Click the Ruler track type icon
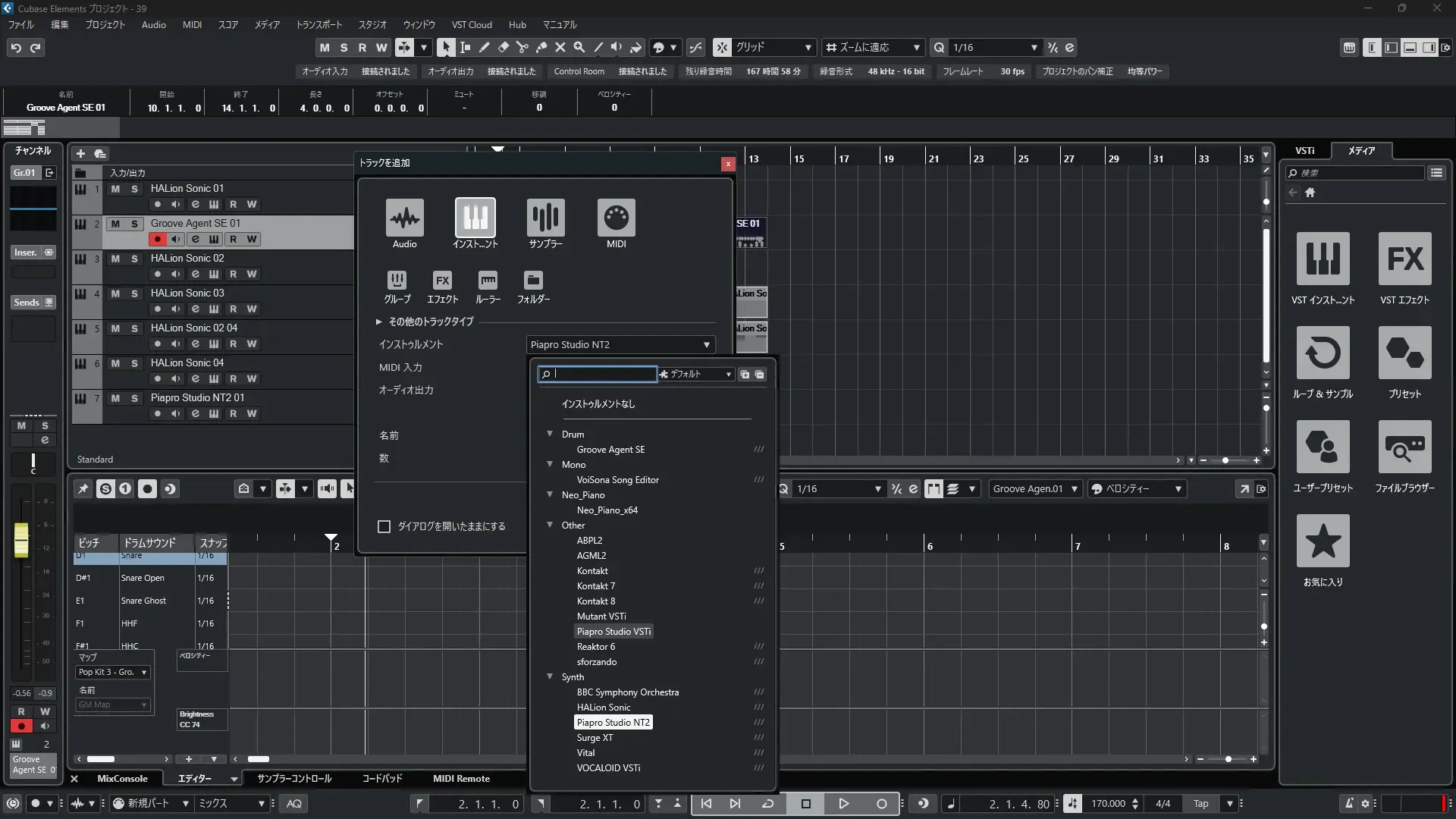 coord(488,281)
